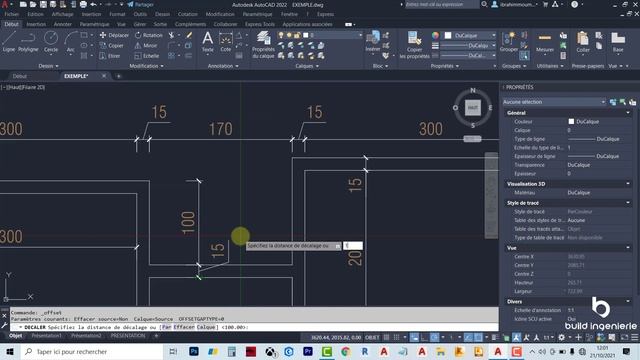Expand the Dessin panel dropdown
The width and height of the screenshot is (640, 360).
click(48, 66)
